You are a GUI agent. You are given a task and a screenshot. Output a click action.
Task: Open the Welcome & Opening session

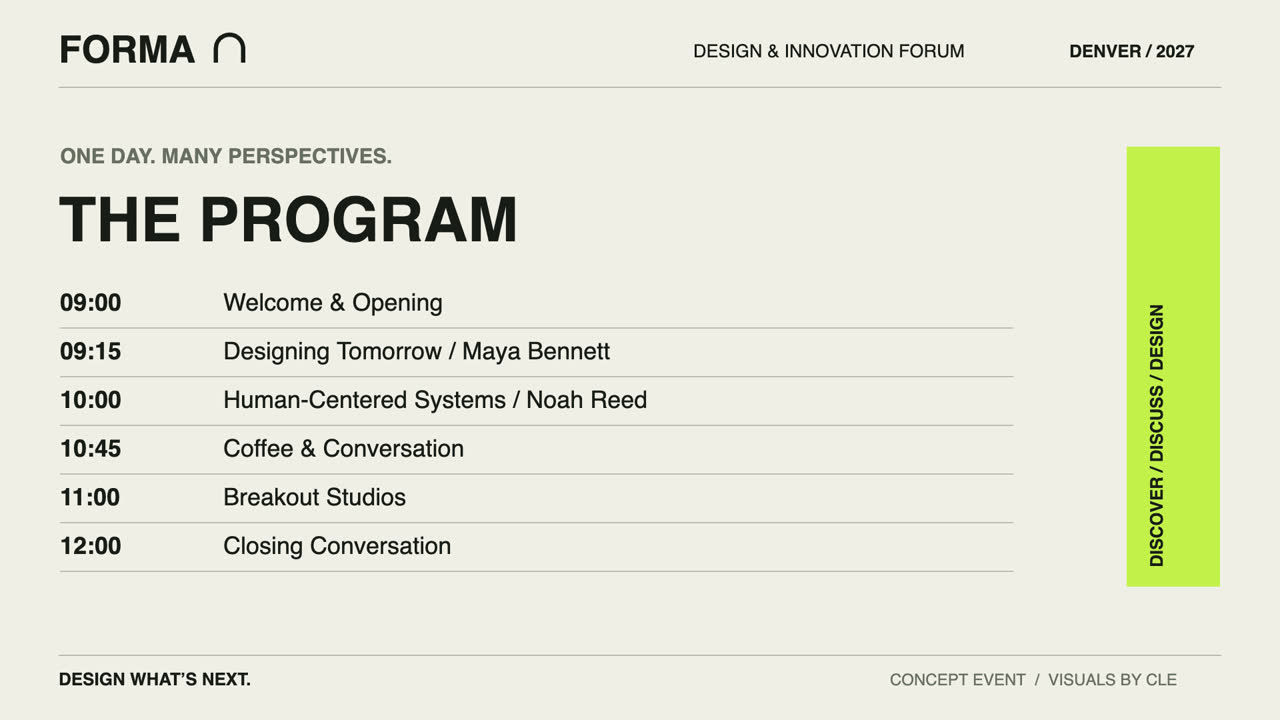(333, 303)
